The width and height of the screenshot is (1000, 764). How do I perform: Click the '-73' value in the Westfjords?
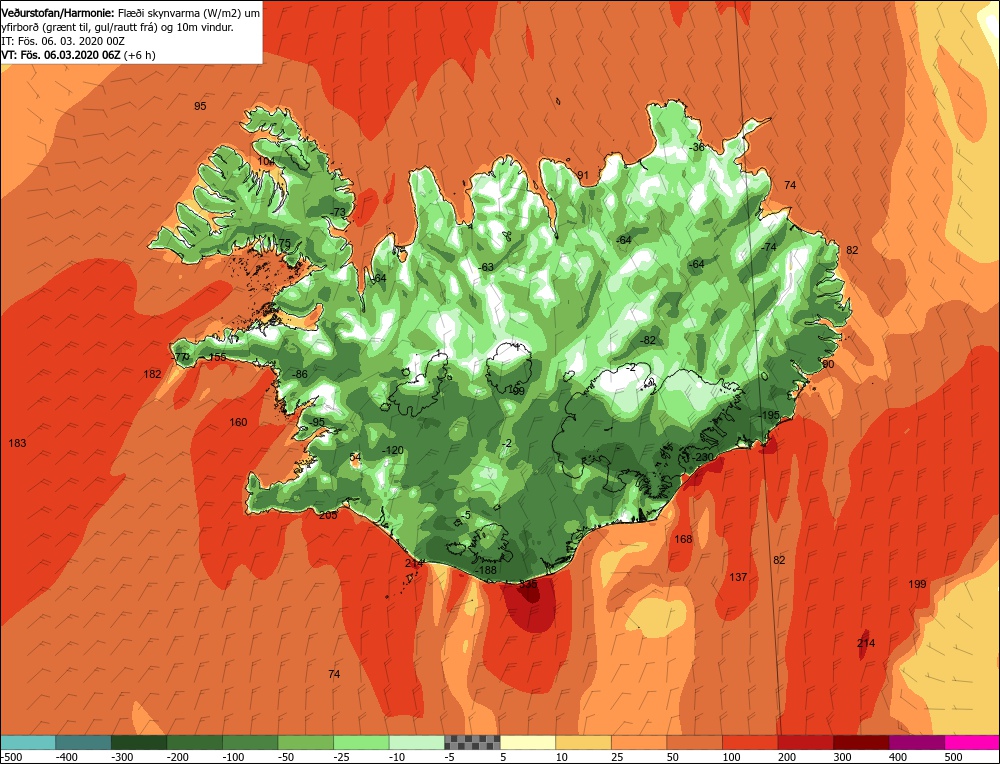click(x=338, y=212)
